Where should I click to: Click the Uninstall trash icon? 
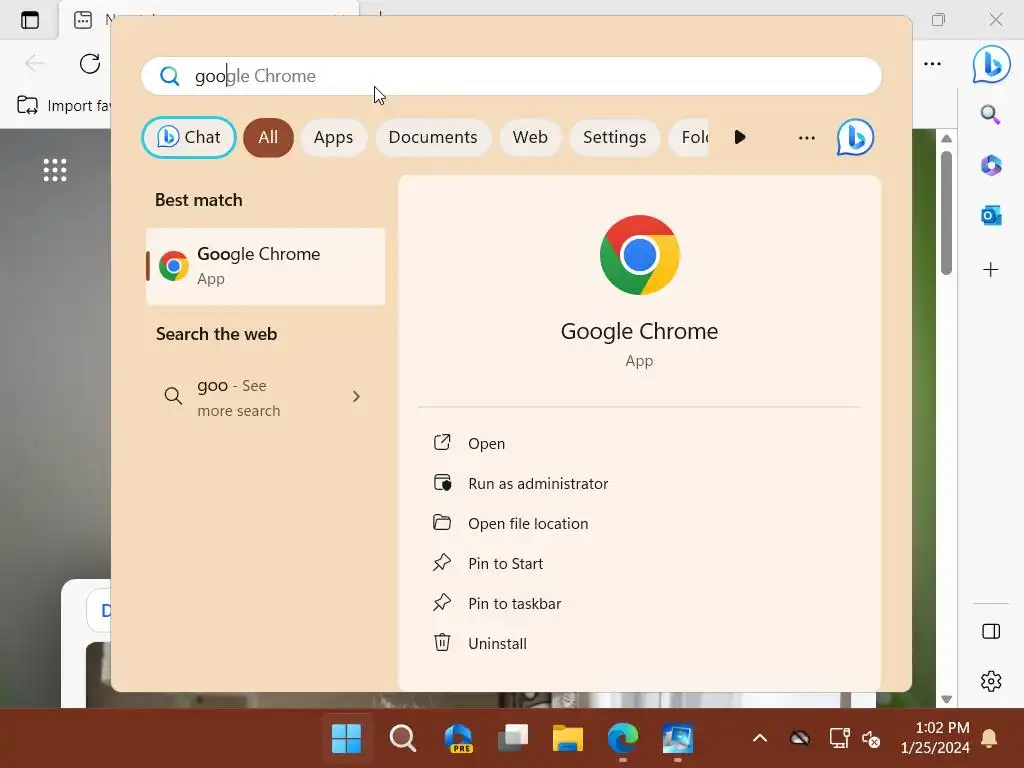point(442,643)
